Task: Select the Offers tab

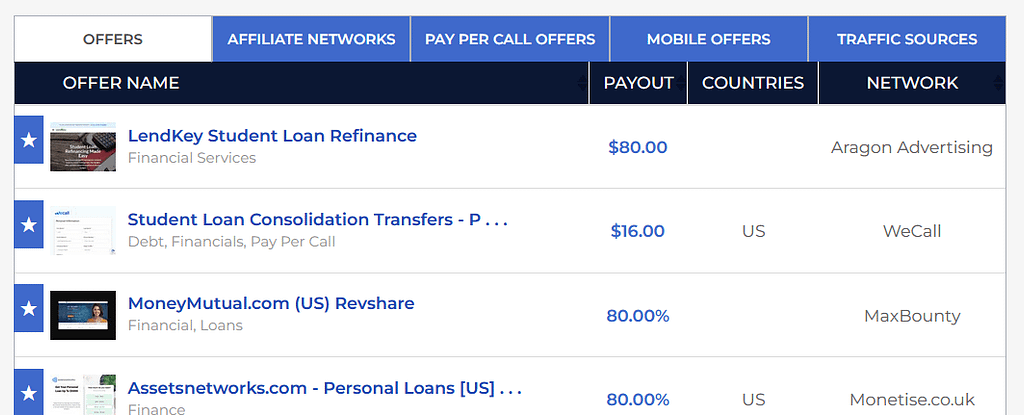Action: tap(113, 39)
